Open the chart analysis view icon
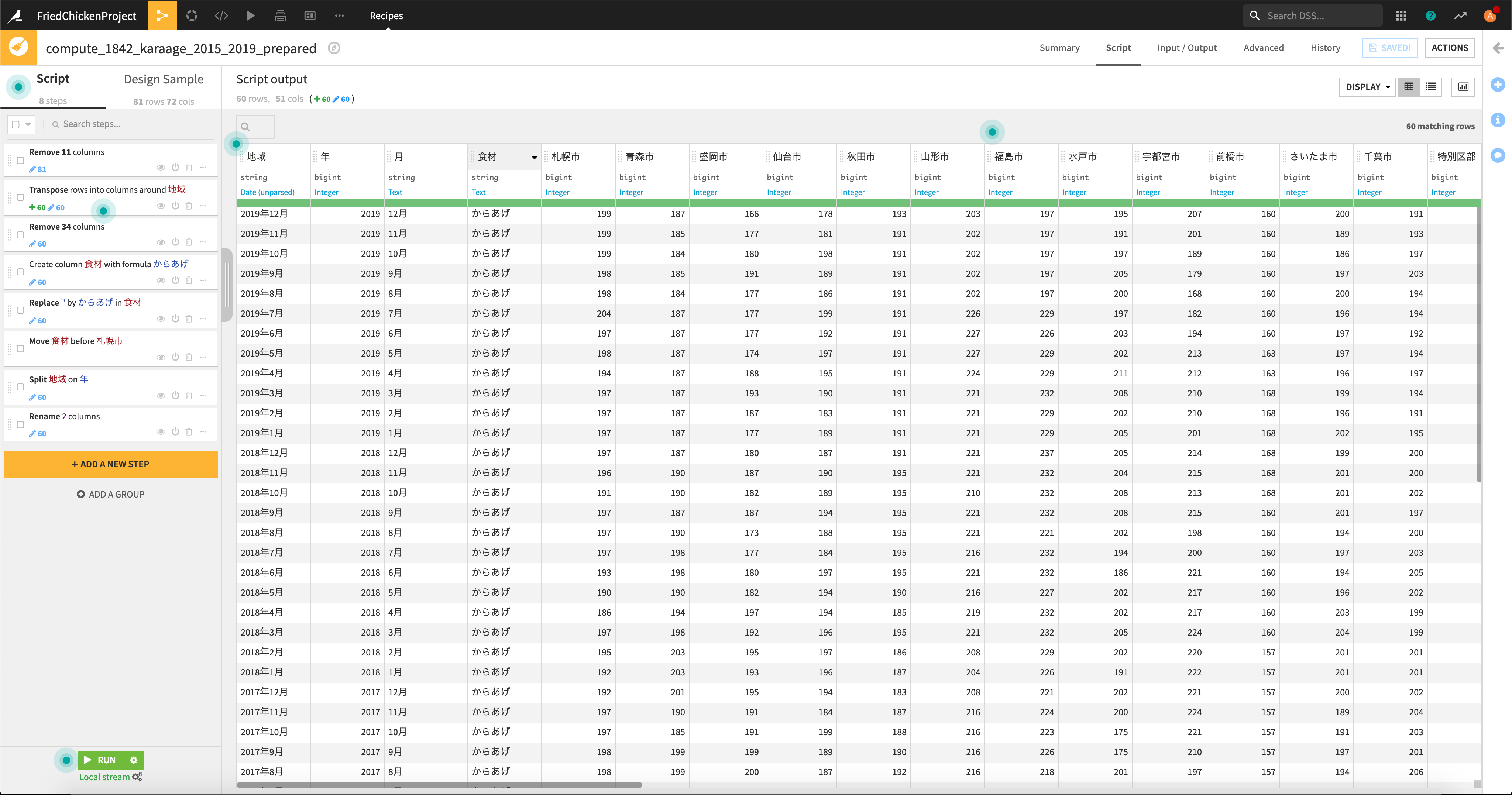The width and height of the screenshot is (1512, 795). pyautogui.click(x=1463, y=87)
